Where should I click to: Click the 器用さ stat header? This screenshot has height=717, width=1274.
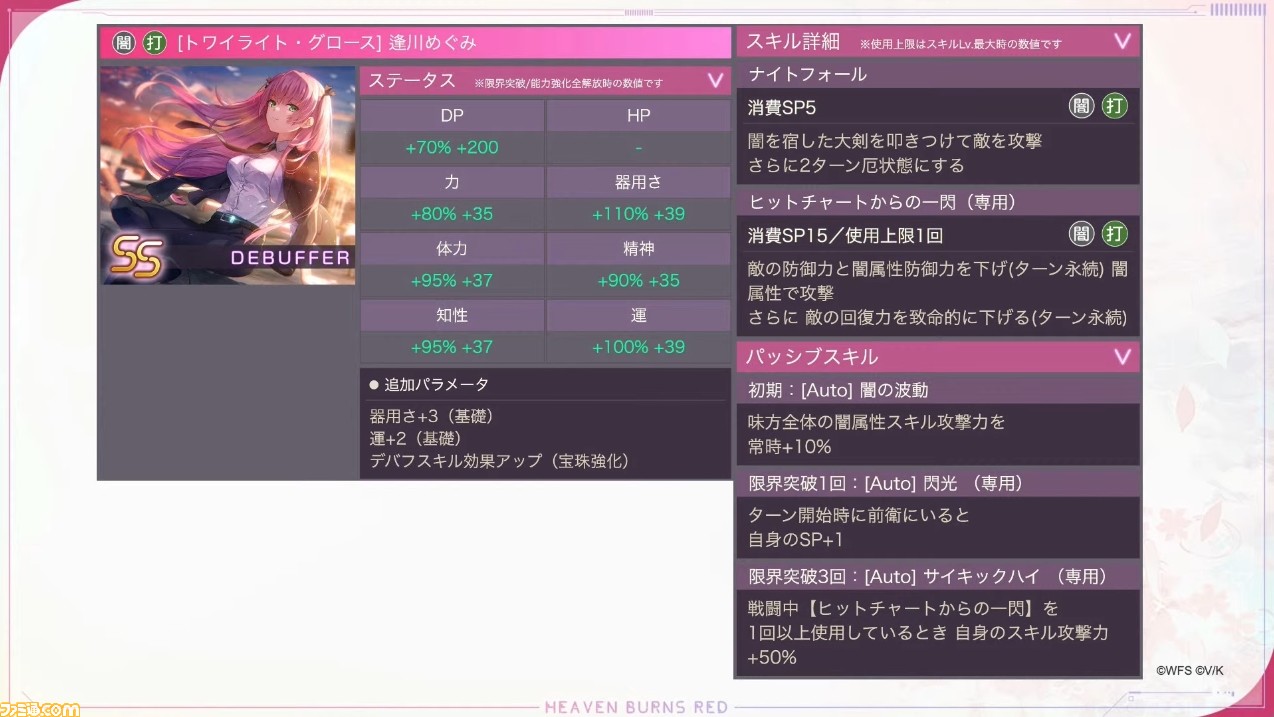click(x=638, y=182)
